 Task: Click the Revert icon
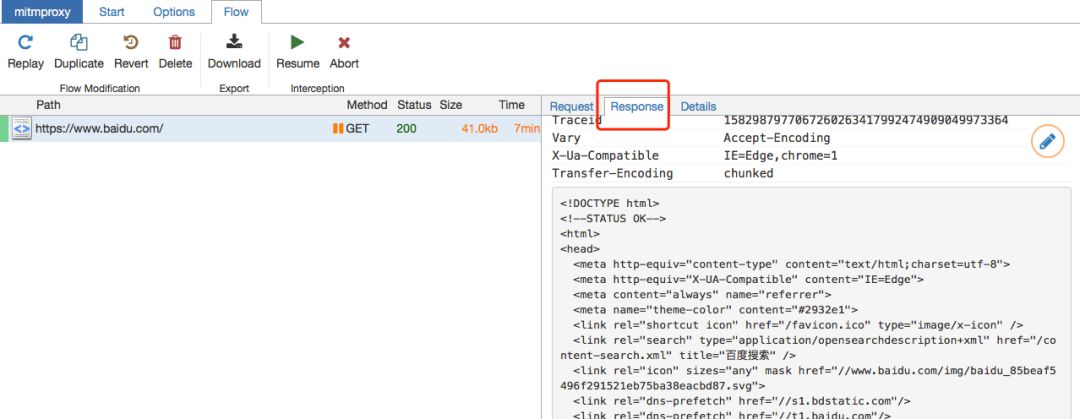pos(131,43)
